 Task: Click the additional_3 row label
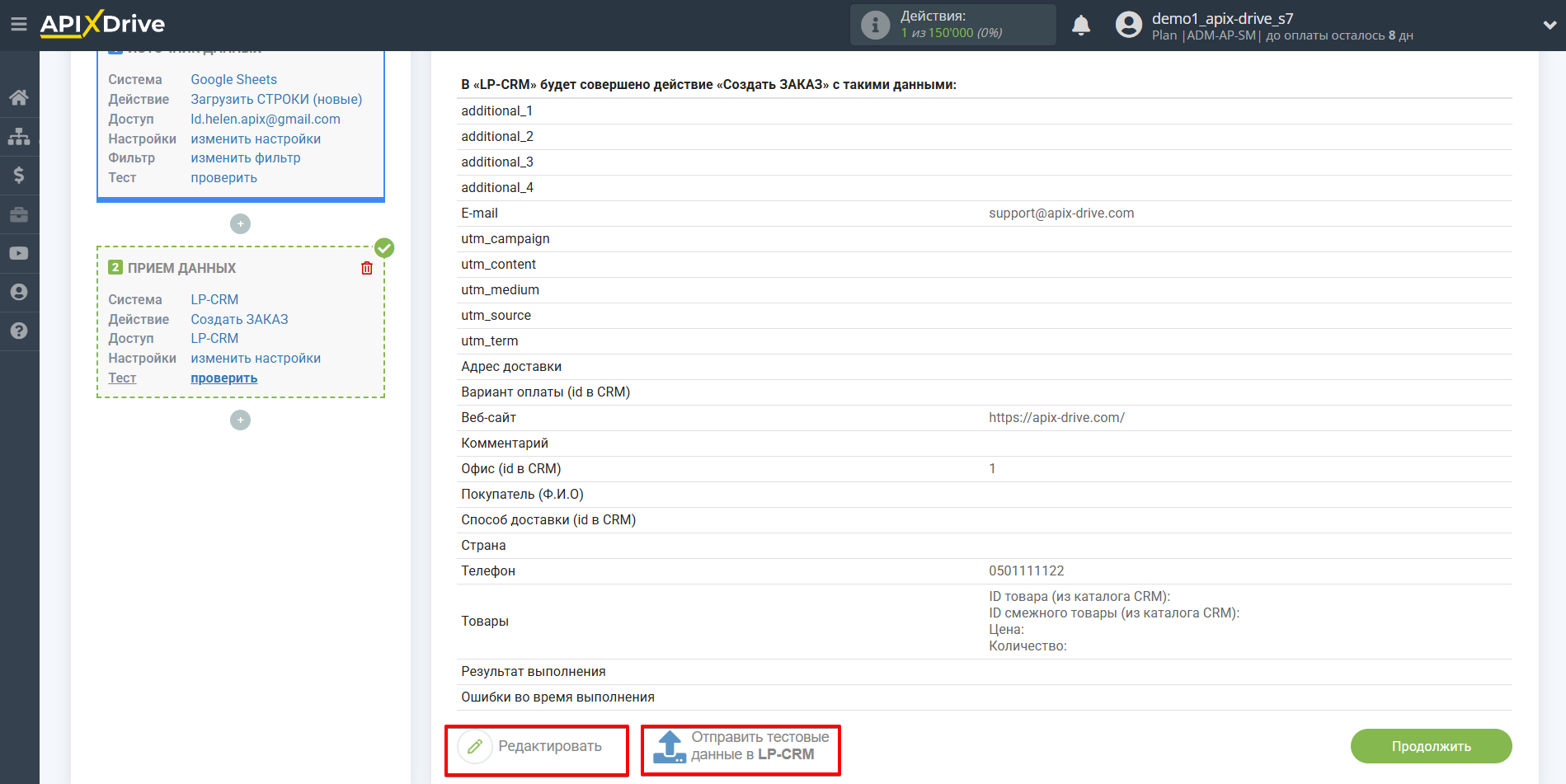[x=497, y=162]
